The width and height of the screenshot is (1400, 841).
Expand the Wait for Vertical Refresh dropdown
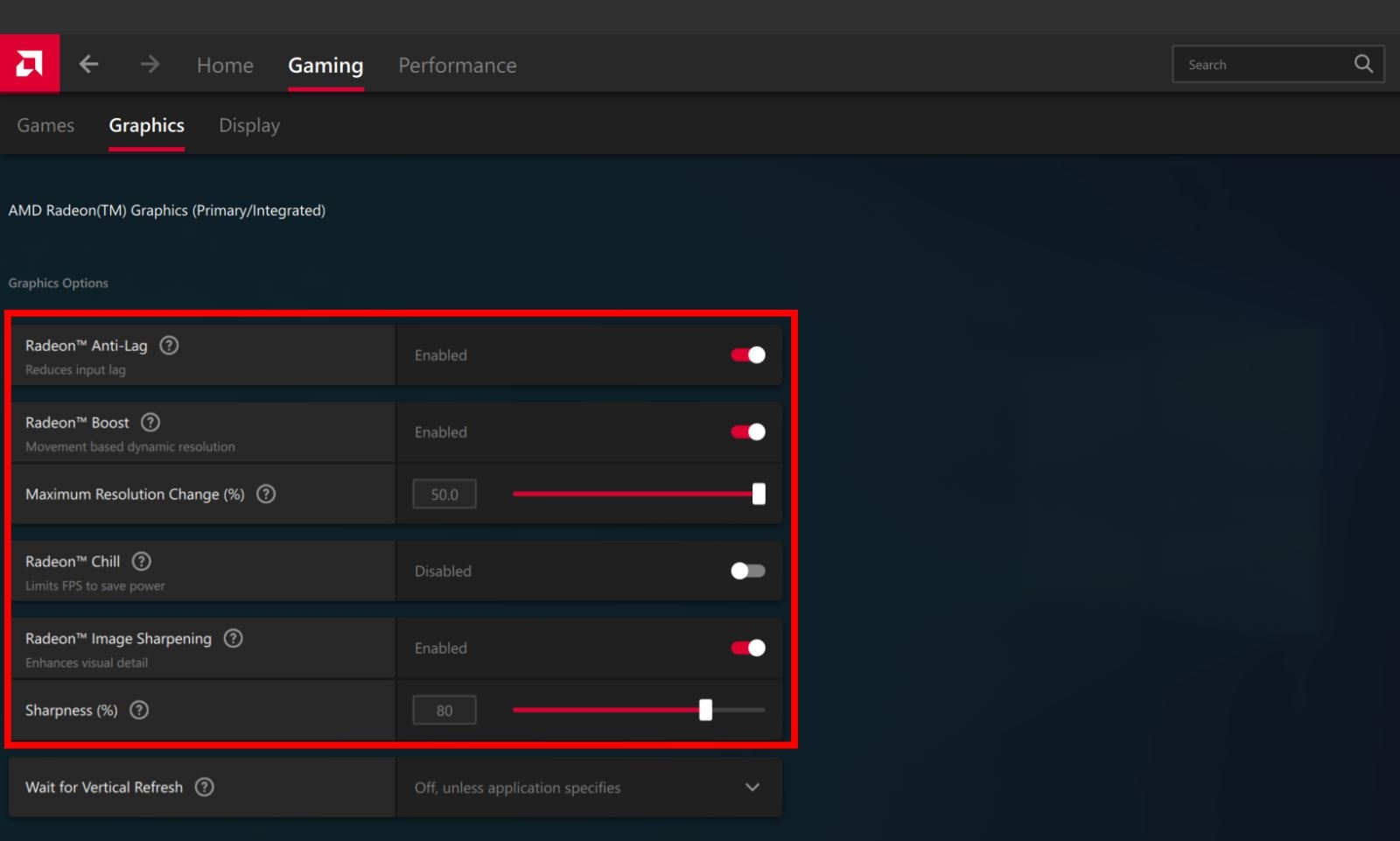pyautogui.click(x=751, y=787)
